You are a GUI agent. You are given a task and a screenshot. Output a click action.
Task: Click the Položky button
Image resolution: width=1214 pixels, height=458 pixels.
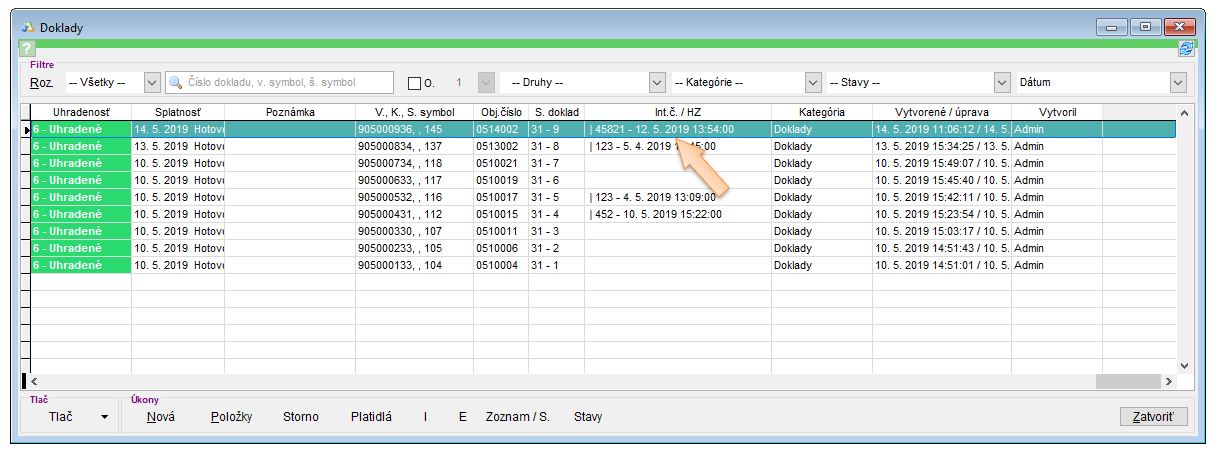229,417
